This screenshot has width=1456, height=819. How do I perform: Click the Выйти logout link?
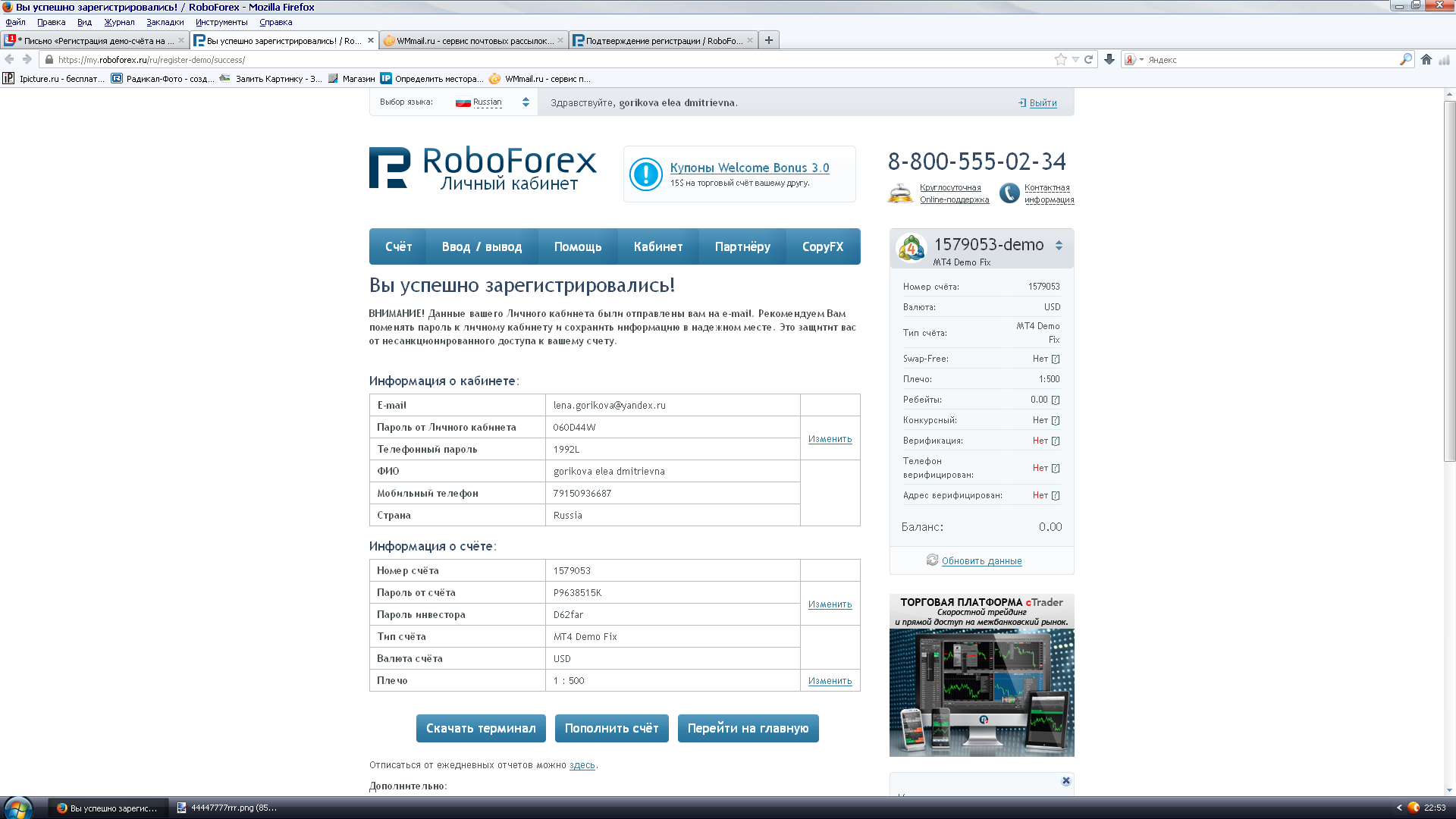(1043, 103)
